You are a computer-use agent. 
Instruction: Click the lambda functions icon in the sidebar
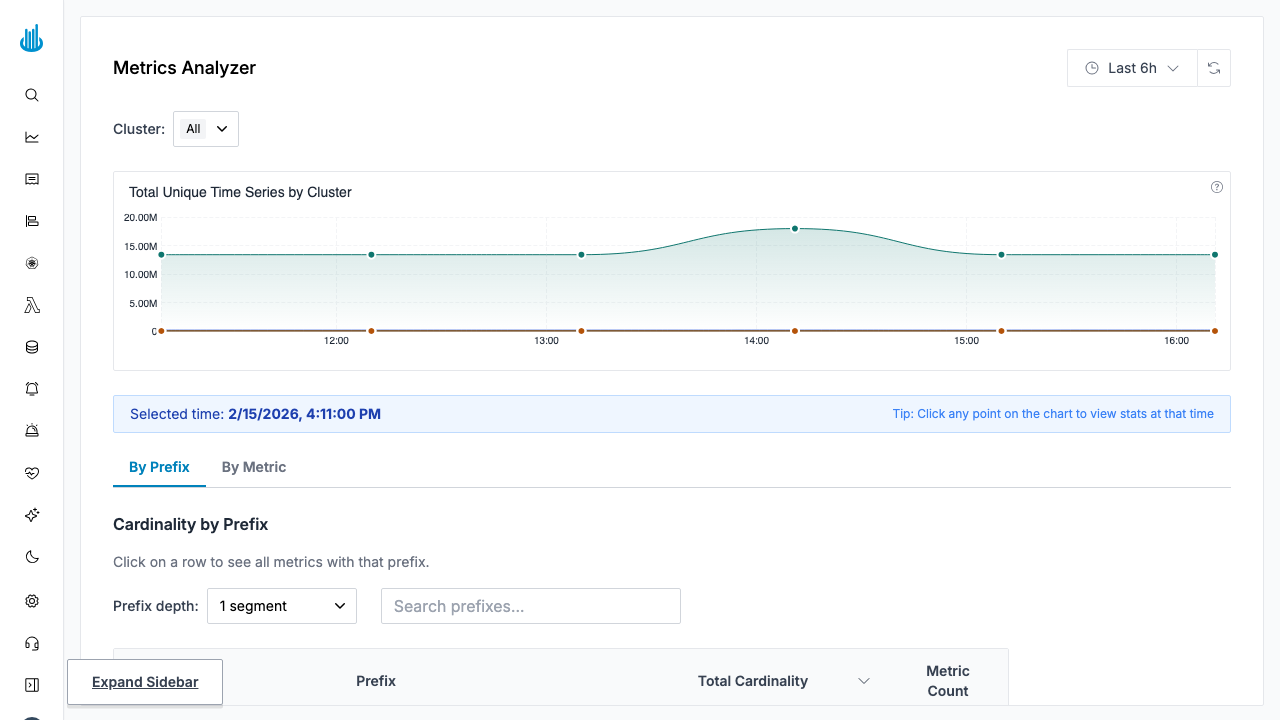point(31,305)
